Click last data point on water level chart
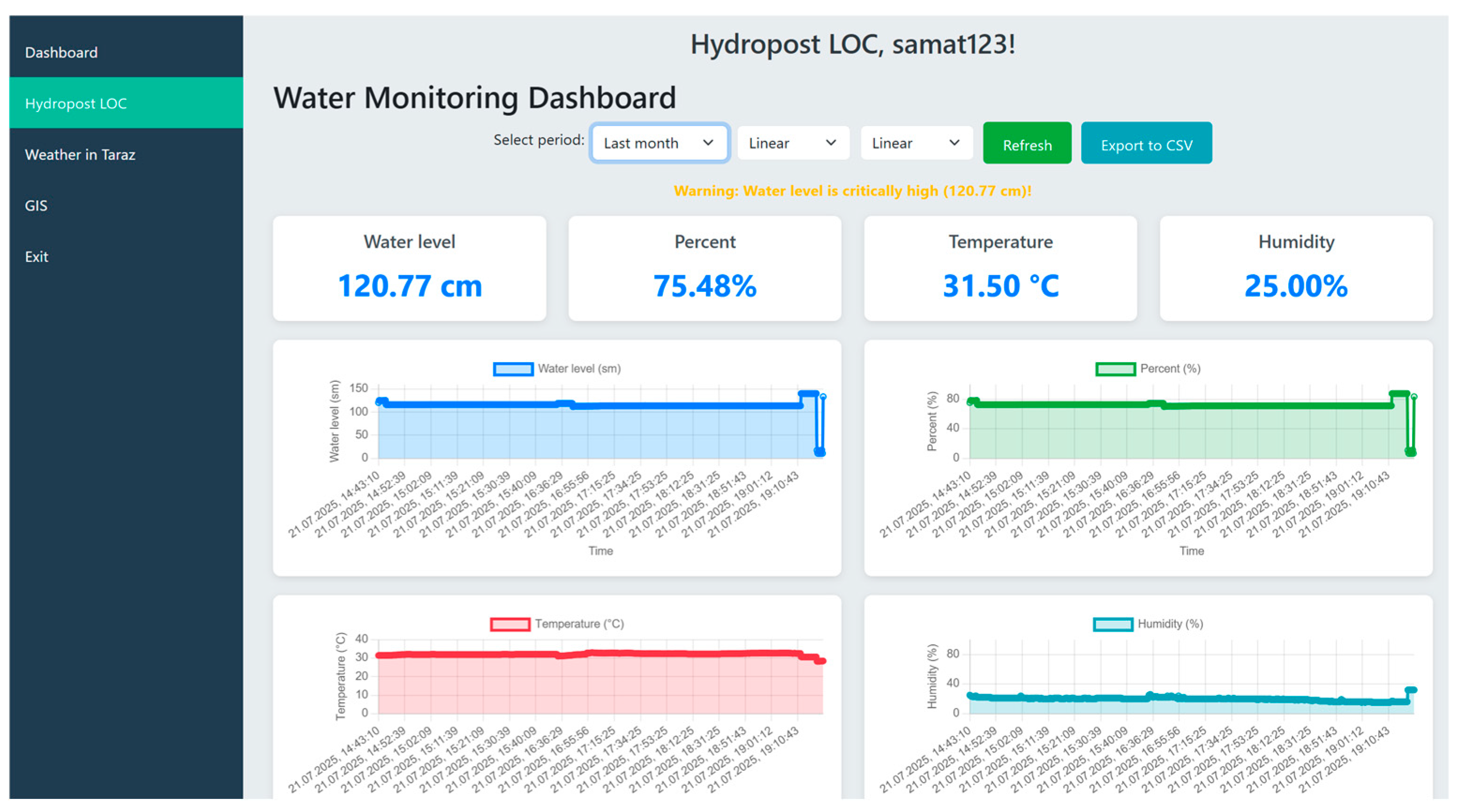This screenshot has width=1458, height=812. (823, 397)
